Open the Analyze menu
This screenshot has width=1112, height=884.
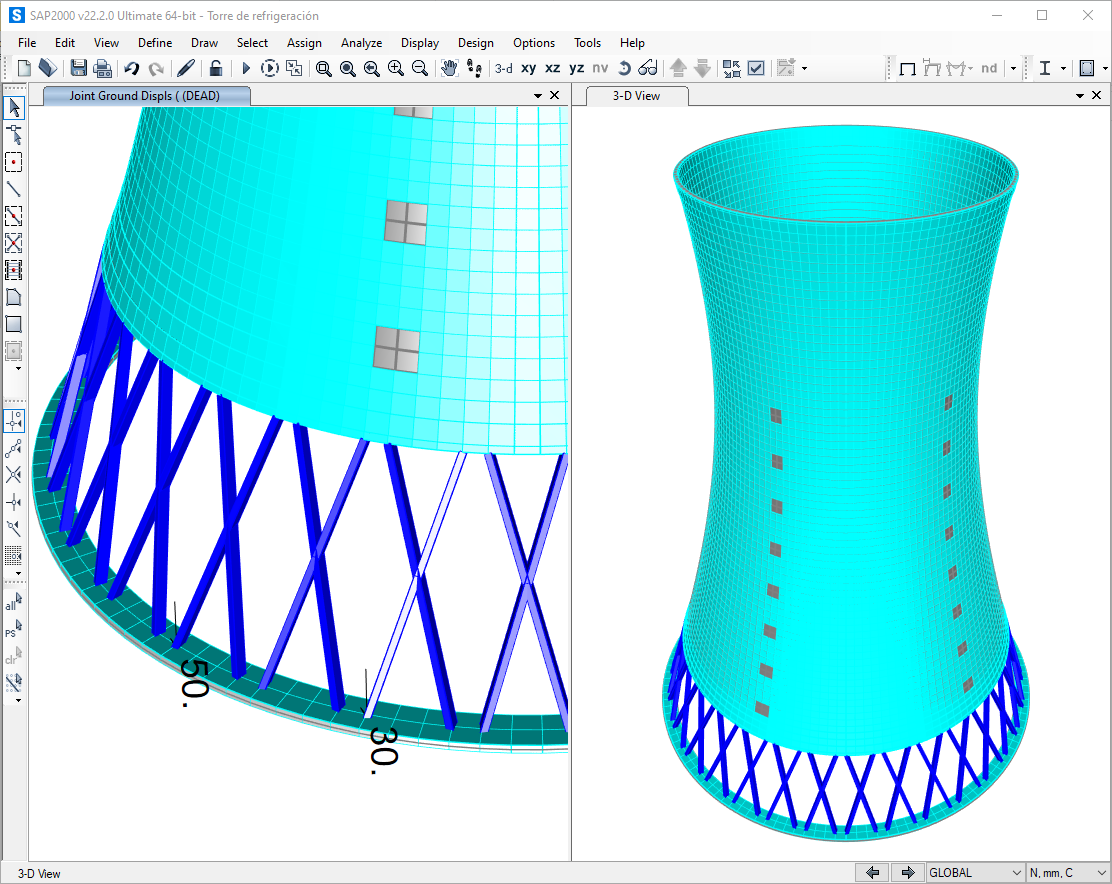(361, 43)
